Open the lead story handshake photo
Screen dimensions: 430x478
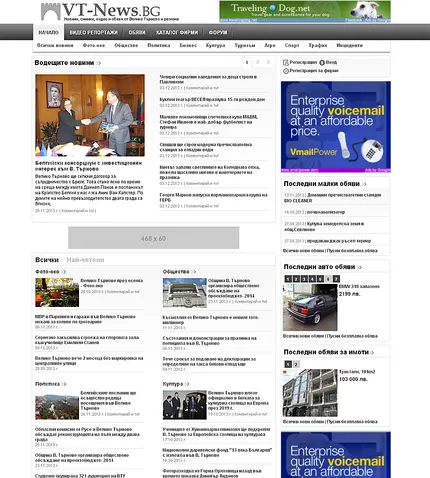[x=90, y=115]
